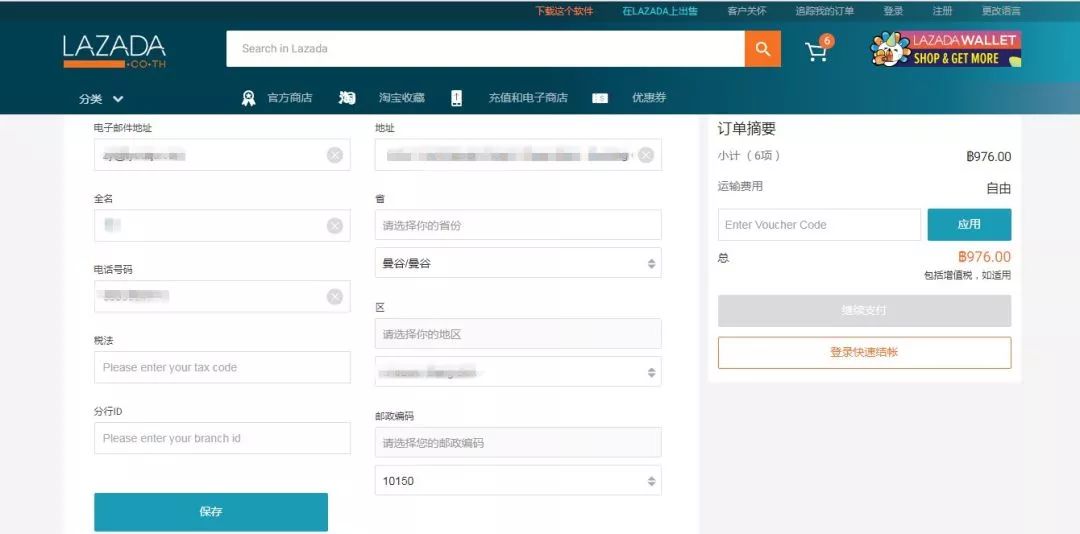Click the email address input field
The image size is (1080, 534).
222,155
